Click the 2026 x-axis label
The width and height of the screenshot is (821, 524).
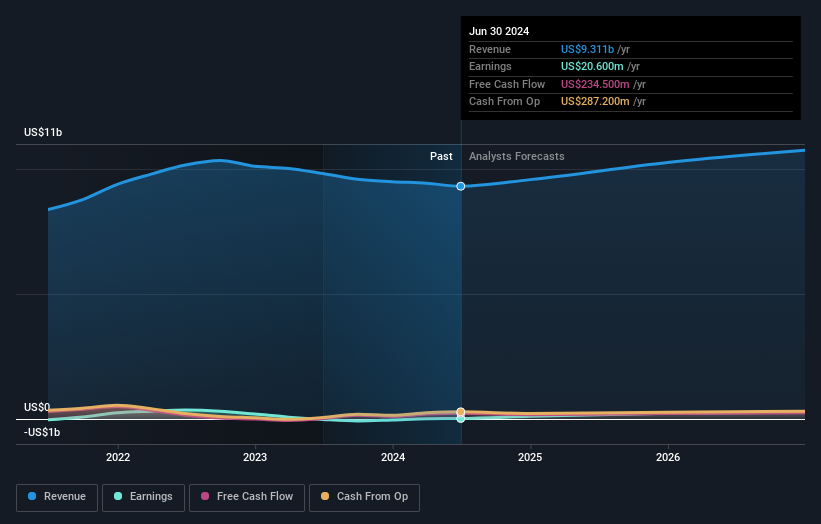[x=668, y=457]
